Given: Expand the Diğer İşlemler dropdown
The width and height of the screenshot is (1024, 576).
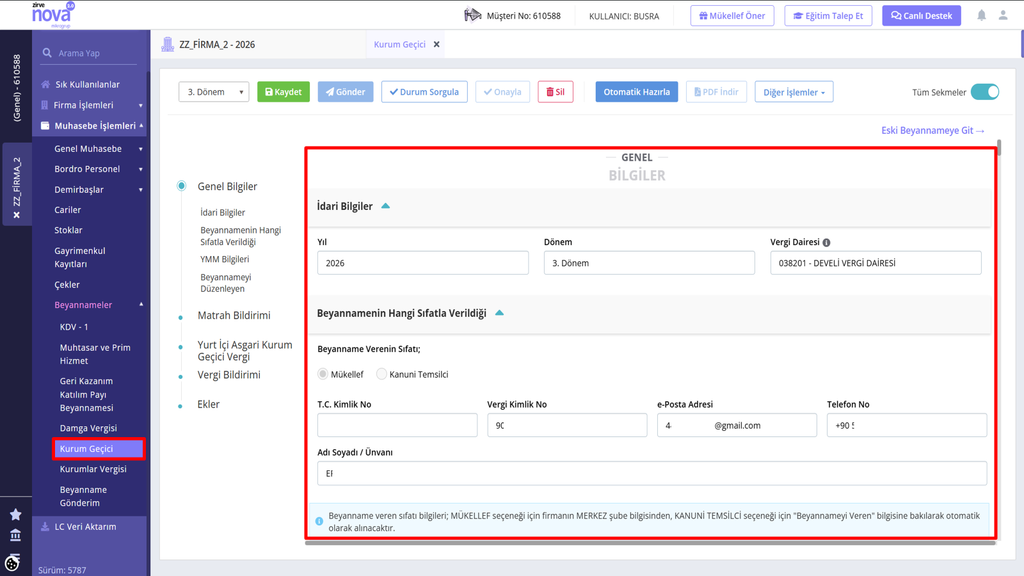Looking at the screenshot, I should coord(794,92).
